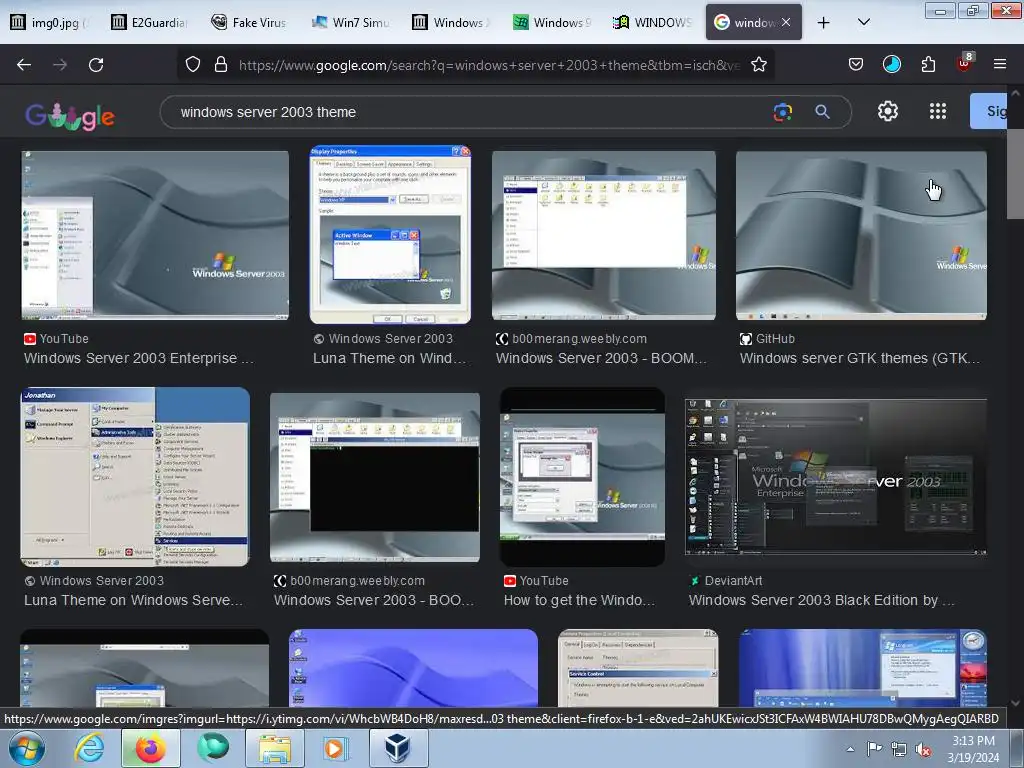The image size is (1024, 768).
Task: Open the green globe browser taskbar icon
Action: tap(213, 748)
